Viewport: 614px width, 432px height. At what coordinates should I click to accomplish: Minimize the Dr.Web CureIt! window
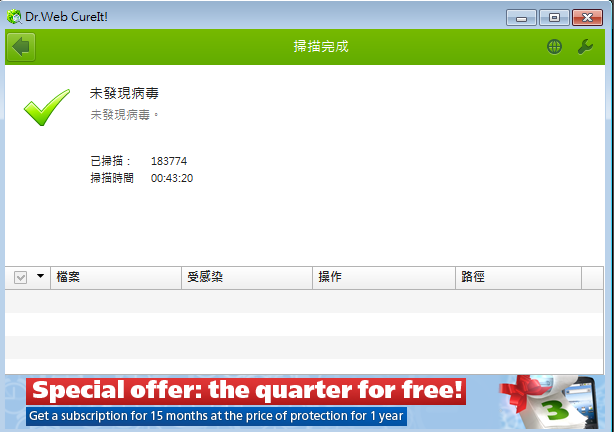pos(521,18)
